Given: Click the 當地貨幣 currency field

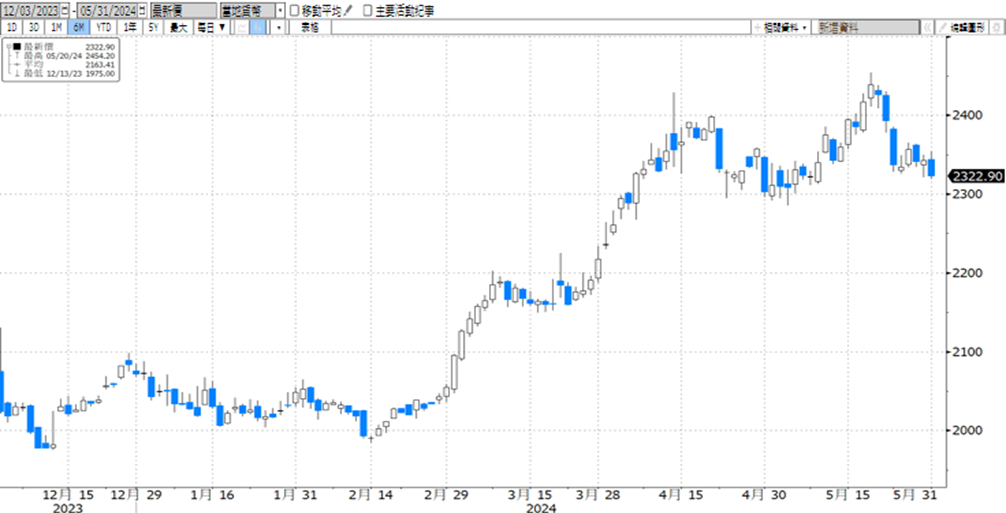Looking at the screenshot, I should [248, 11].
